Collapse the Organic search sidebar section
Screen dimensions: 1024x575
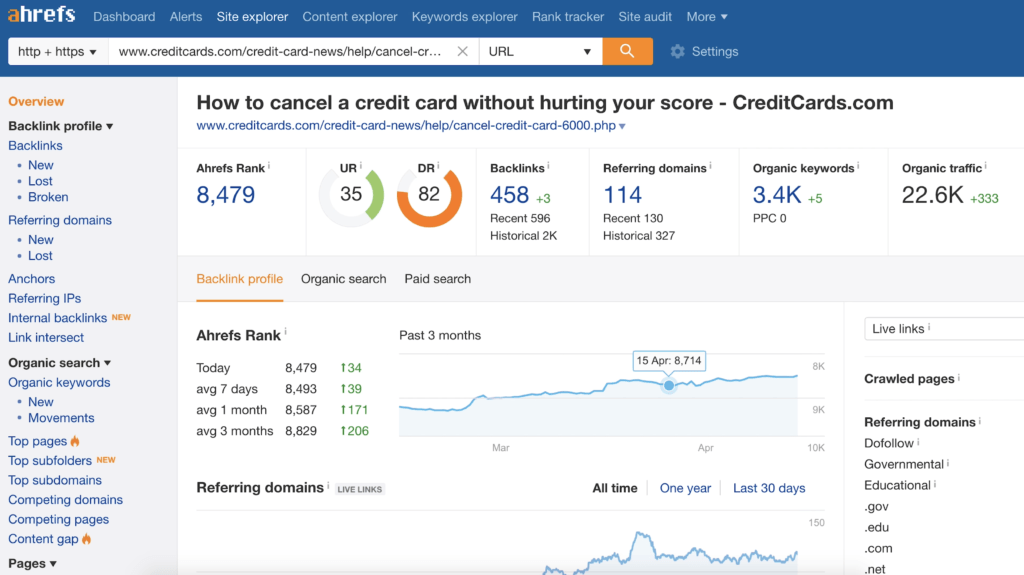pos(59,363)
